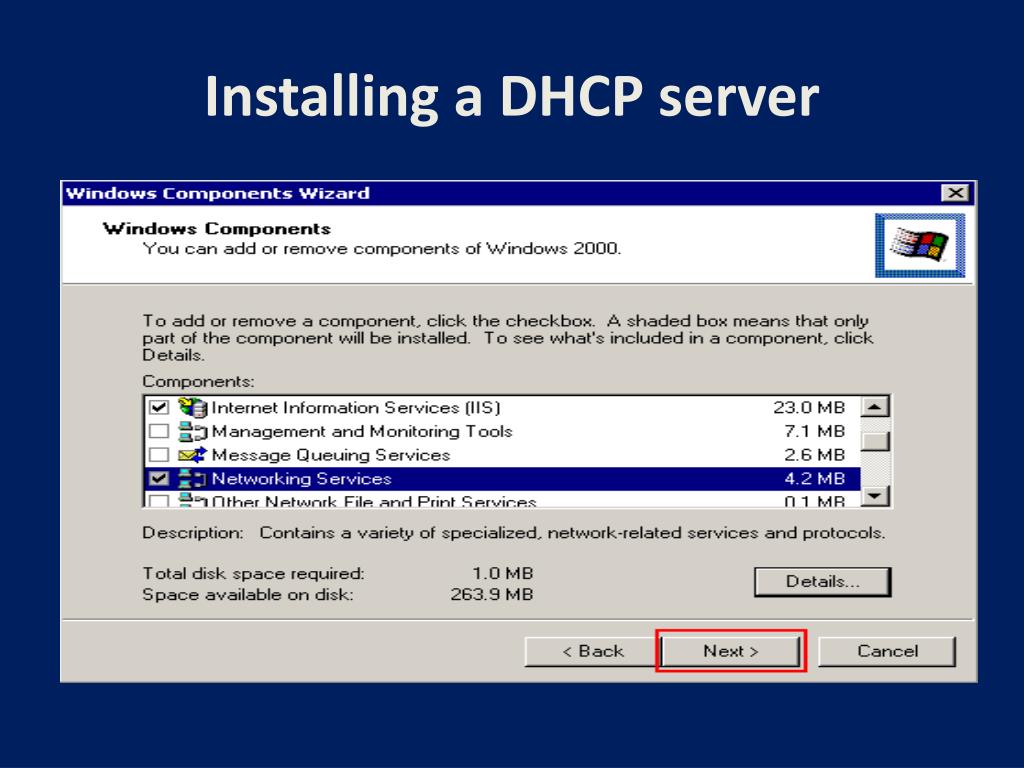Click the 2.6 MB size value

click(814, 455)
